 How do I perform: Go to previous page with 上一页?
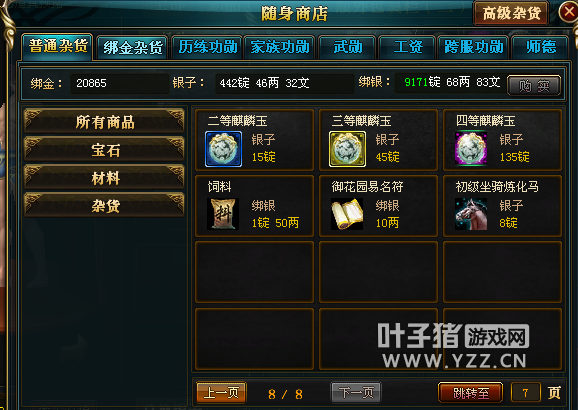click(x=221, y=392)
